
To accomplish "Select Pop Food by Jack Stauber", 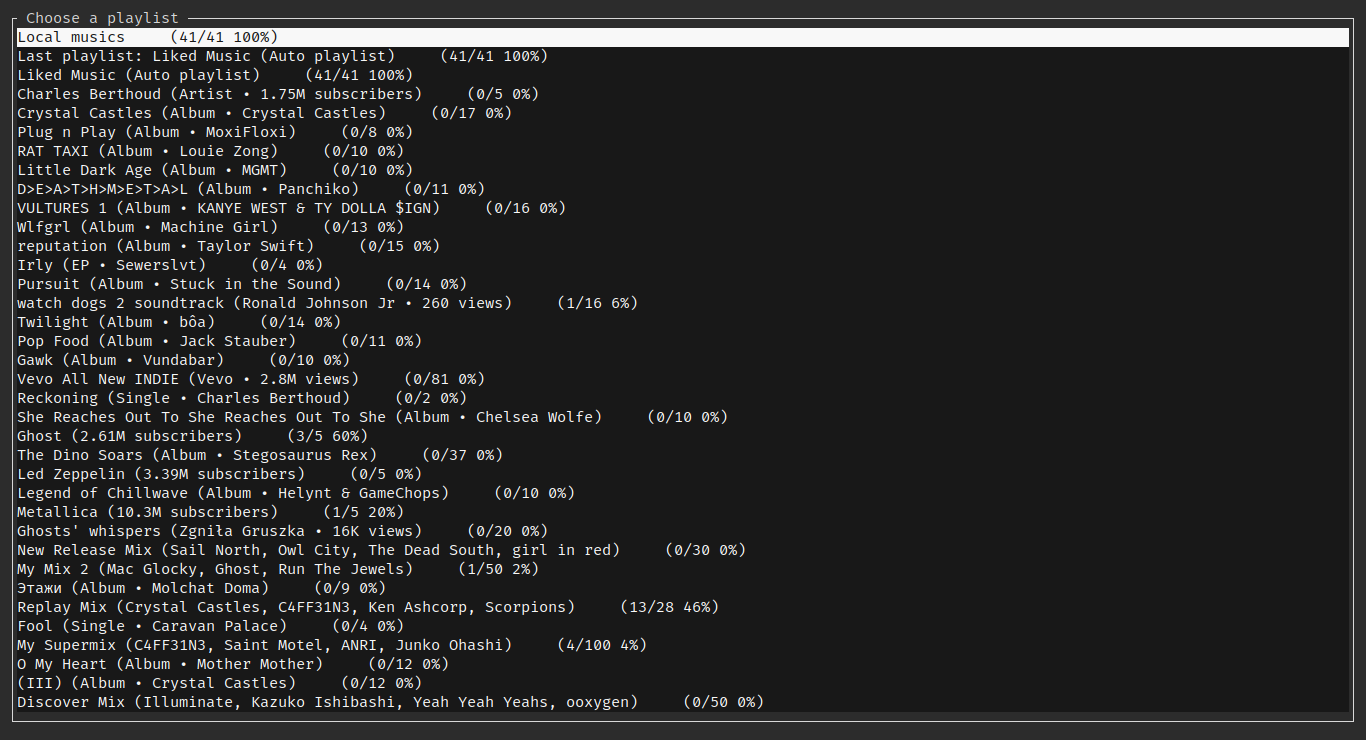I will 683,341.
